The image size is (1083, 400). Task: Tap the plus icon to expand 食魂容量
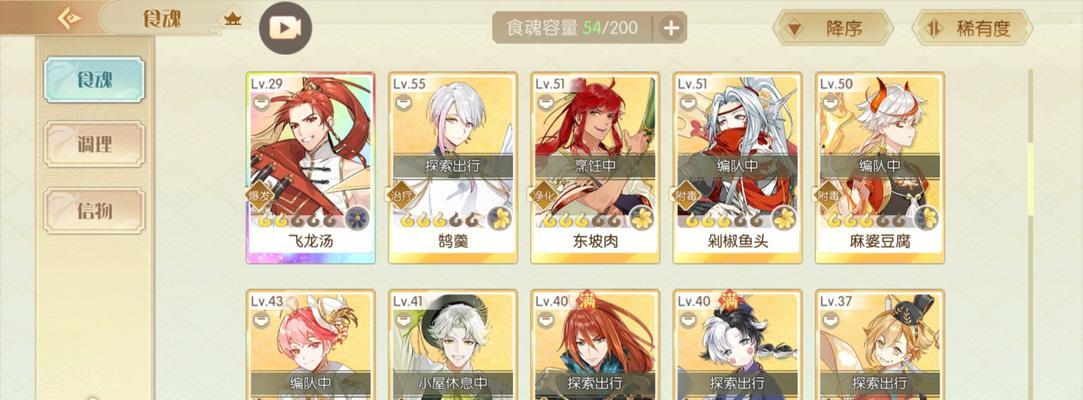point(671,28)
